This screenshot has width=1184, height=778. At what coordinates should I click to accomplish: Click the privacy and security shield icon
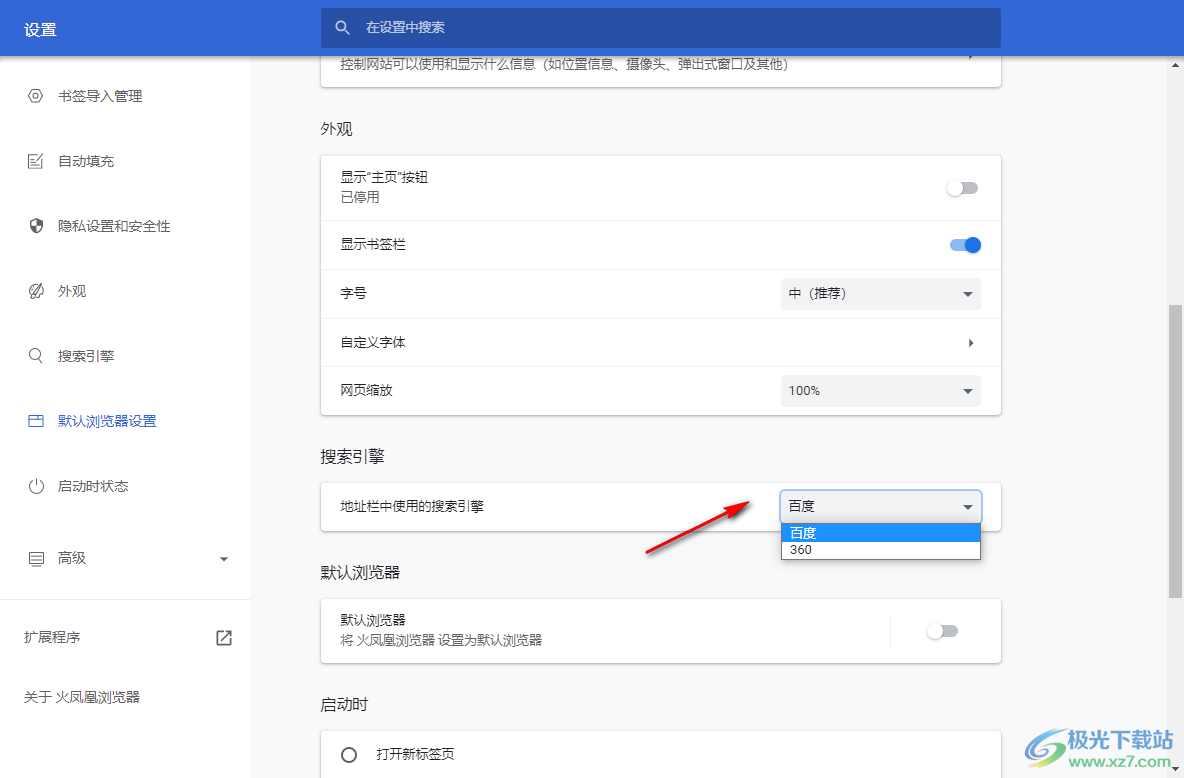coord(35,226)
